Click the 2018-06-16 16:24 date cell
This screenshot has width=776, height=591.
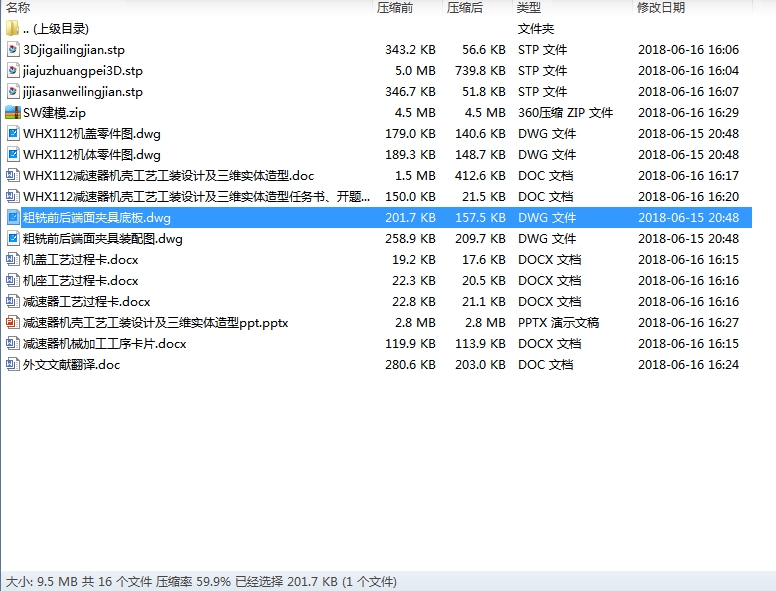[x=688, y=365]
